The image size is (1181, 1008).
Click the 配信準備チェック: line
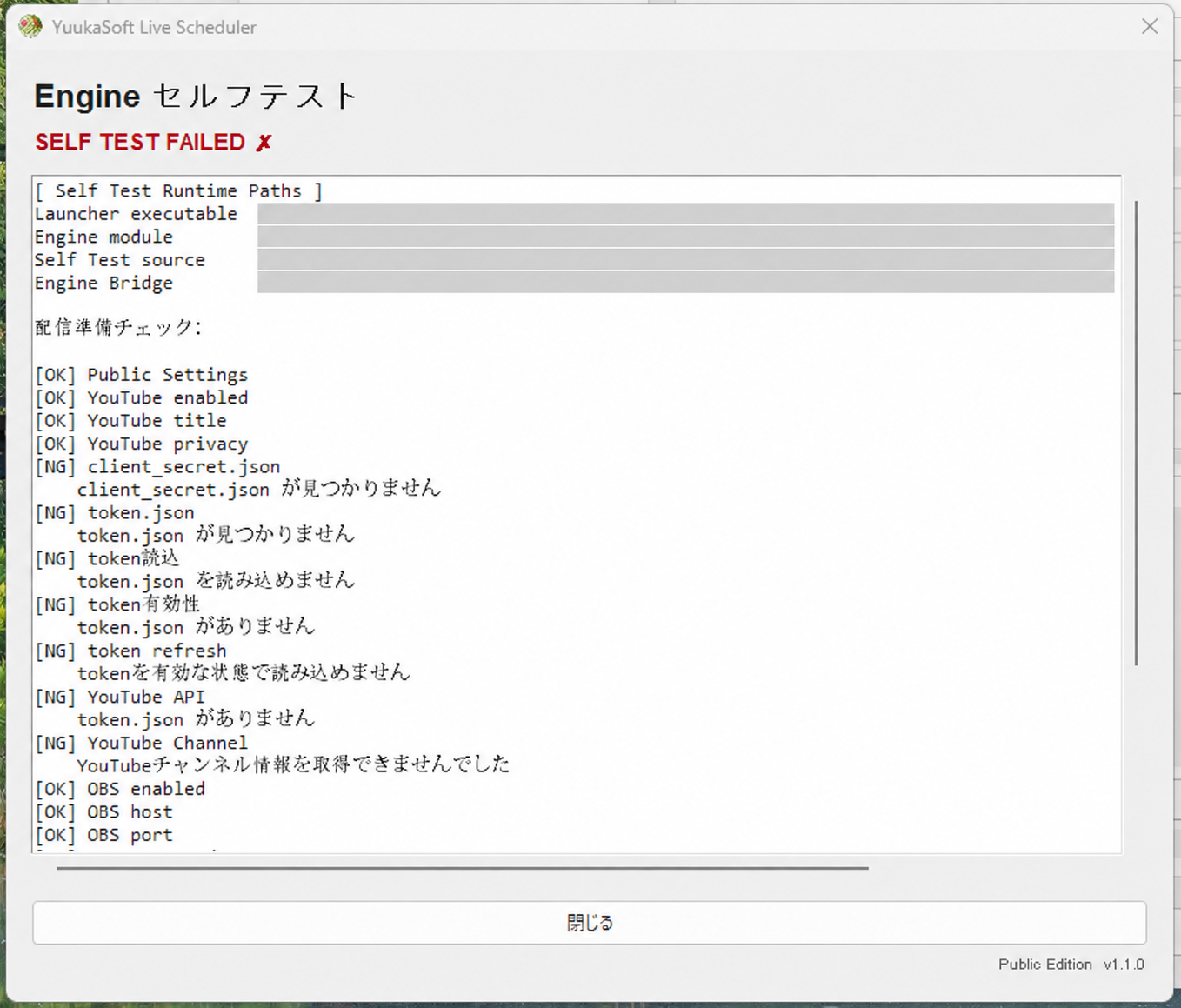118,327
